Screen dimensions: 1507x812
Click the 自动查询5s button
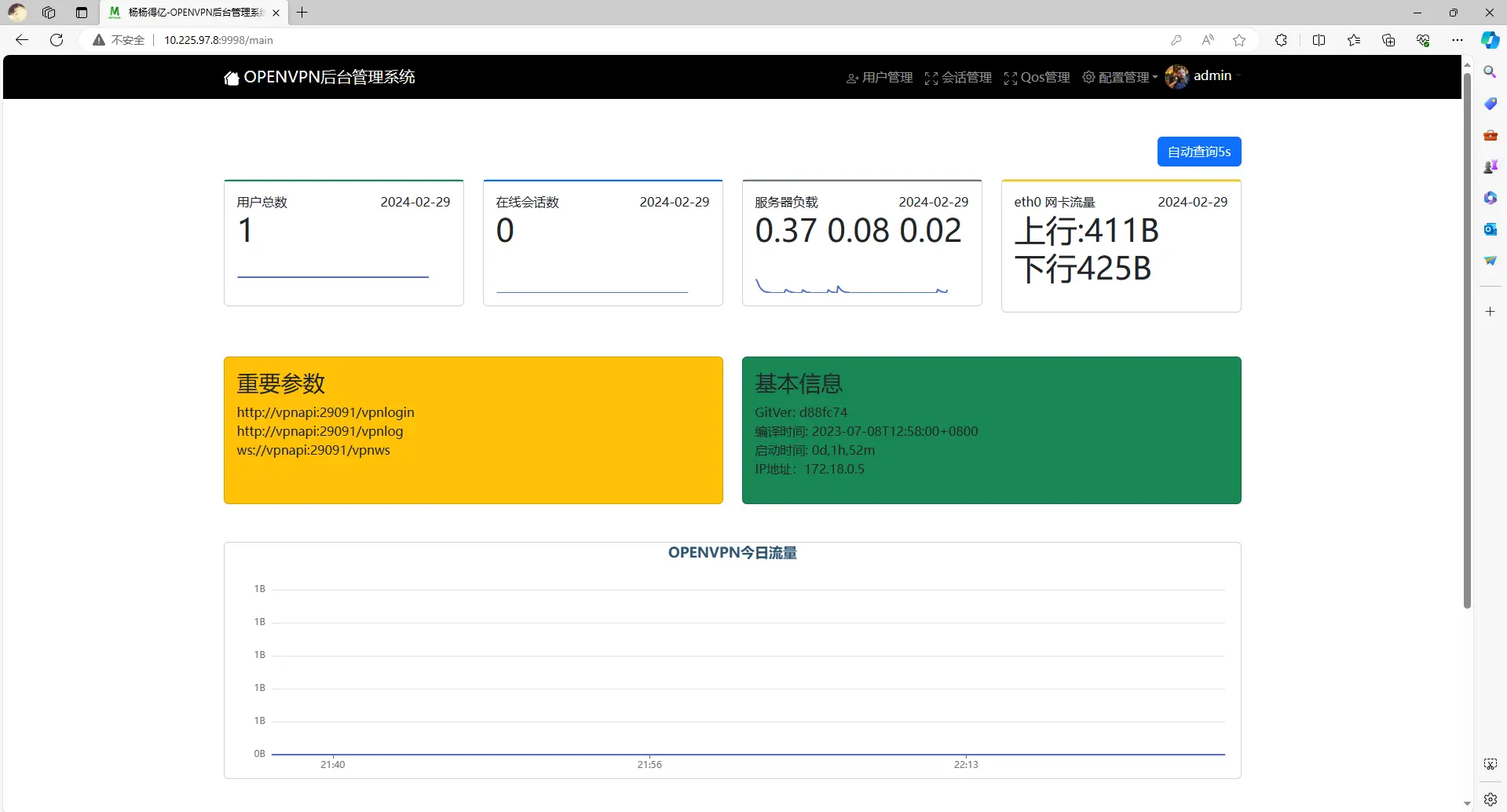tap(1199, 152)
